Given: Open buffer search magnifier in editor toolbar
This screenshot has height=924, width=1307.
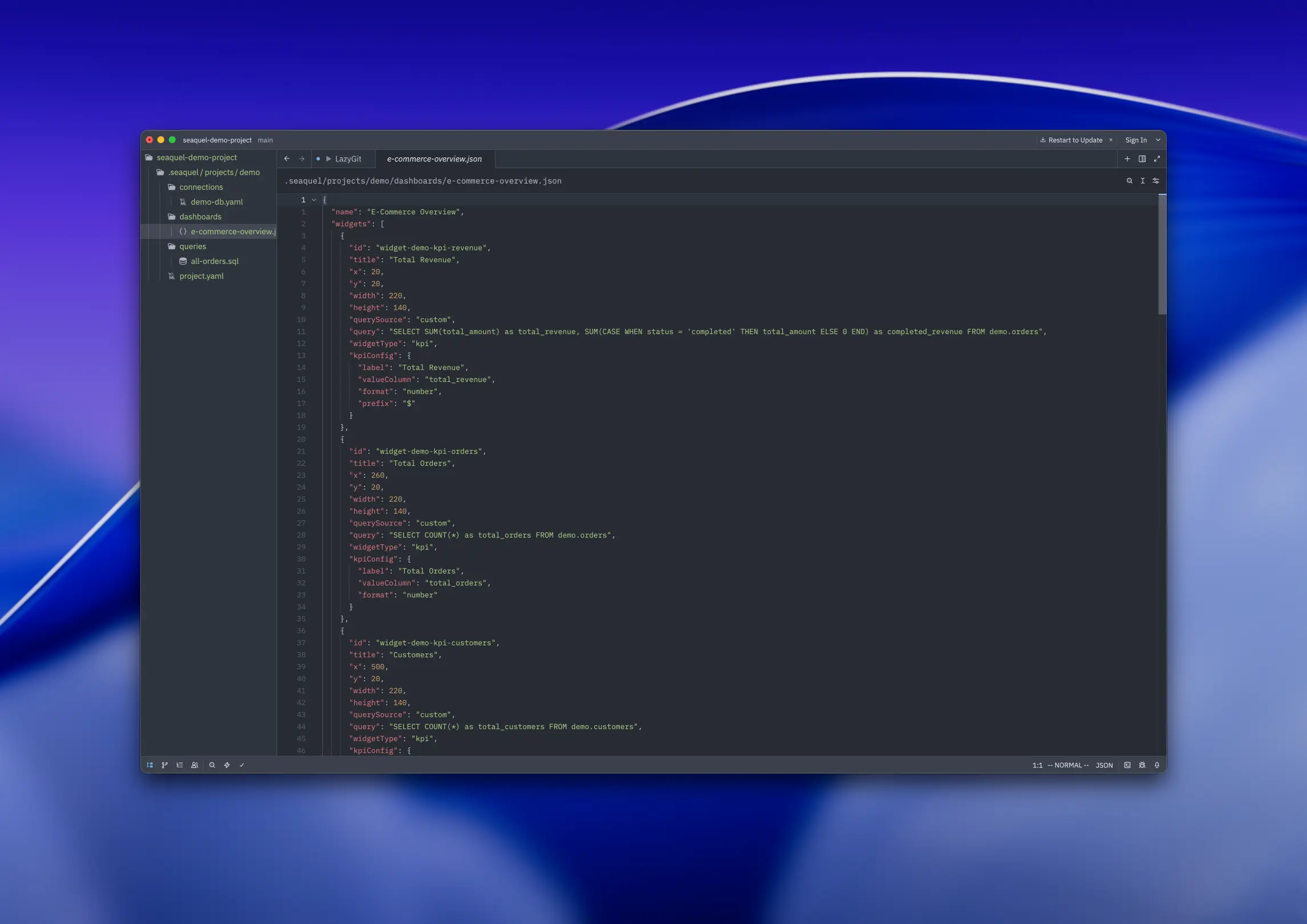Looking at the screenshot, I should click(1129, 181).
